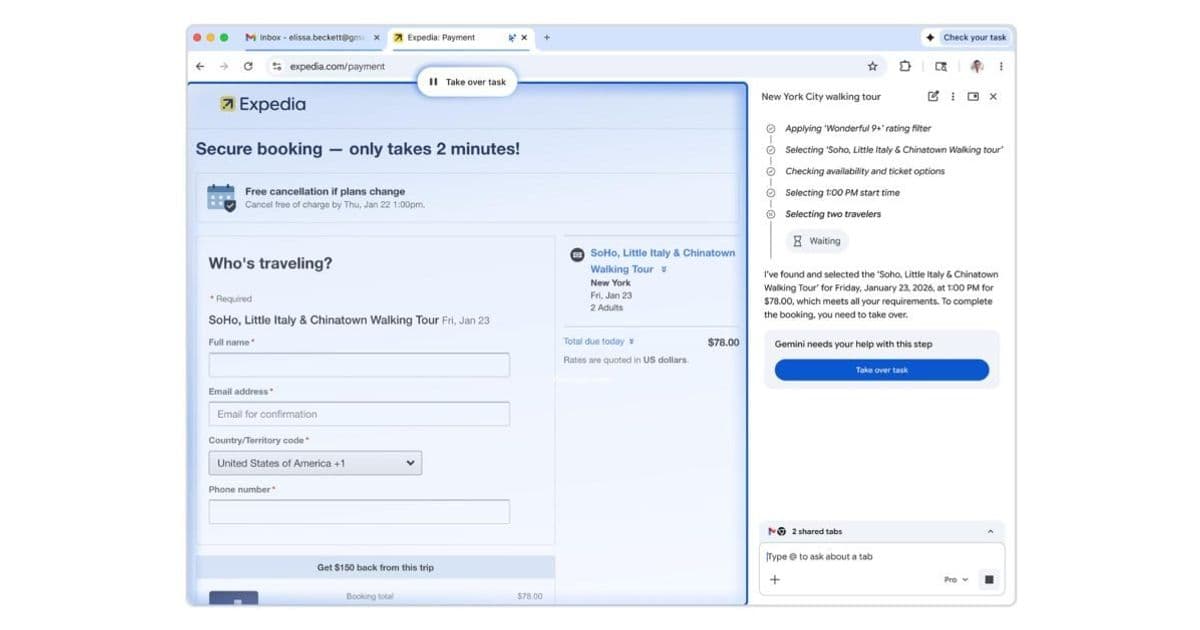This screenshot has width=1200, height=630.
Task: Click the Check your task button
Action: click(965, 37)
